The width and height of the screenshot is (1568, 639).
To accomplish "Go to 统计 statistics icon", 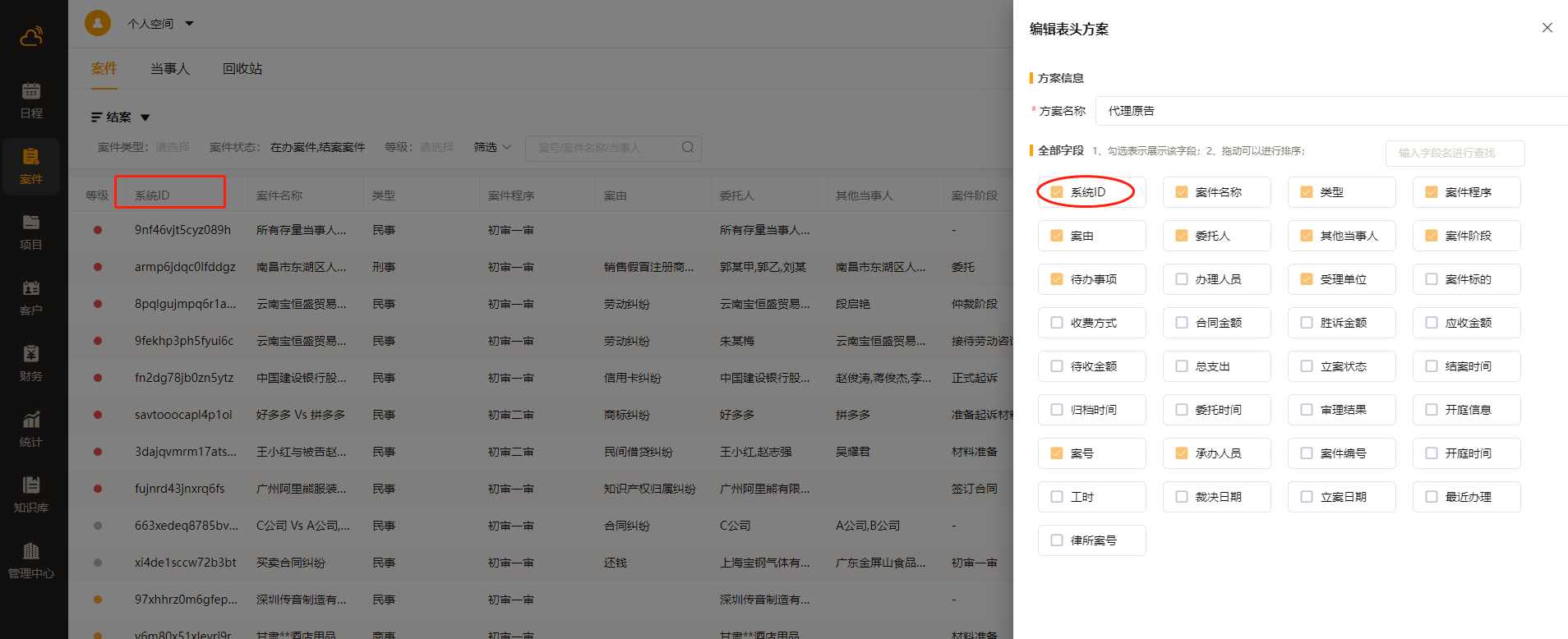I will click(x=31, y=429).
